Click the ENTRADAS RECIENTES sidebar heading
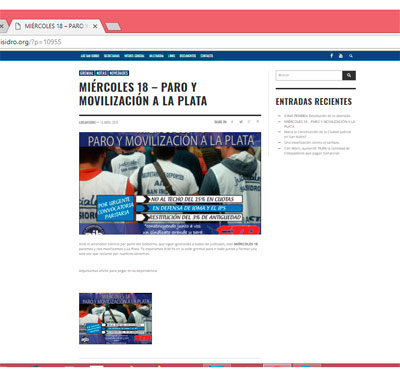 click(314, 102)
